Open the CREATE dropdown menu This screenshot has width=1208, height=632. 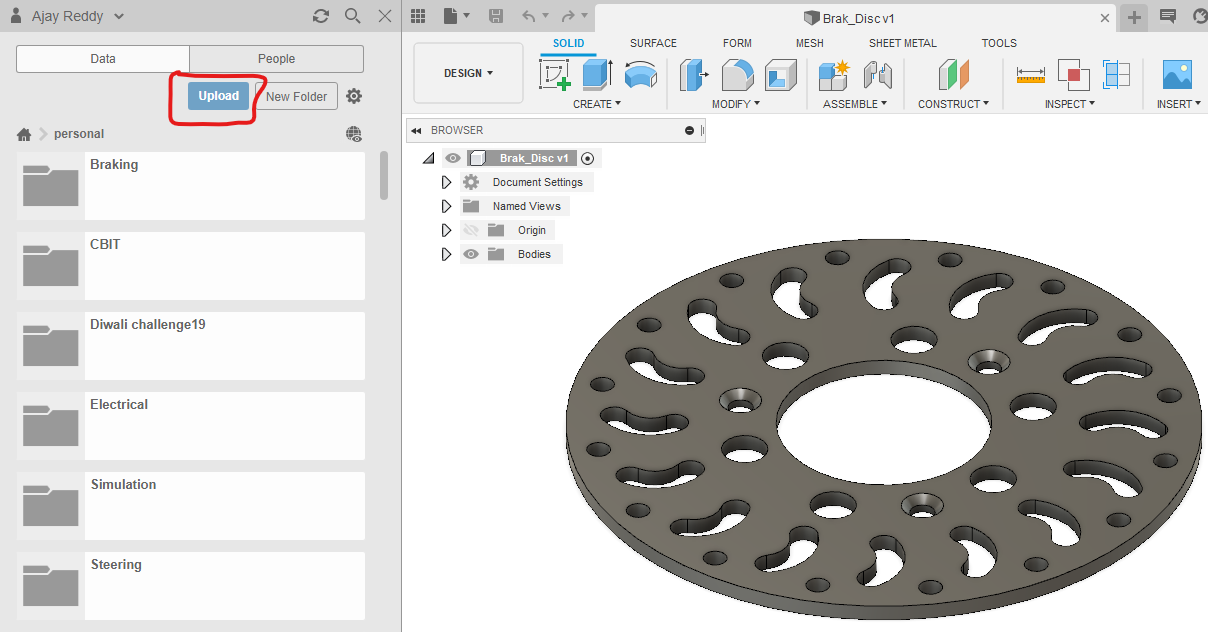597,104
